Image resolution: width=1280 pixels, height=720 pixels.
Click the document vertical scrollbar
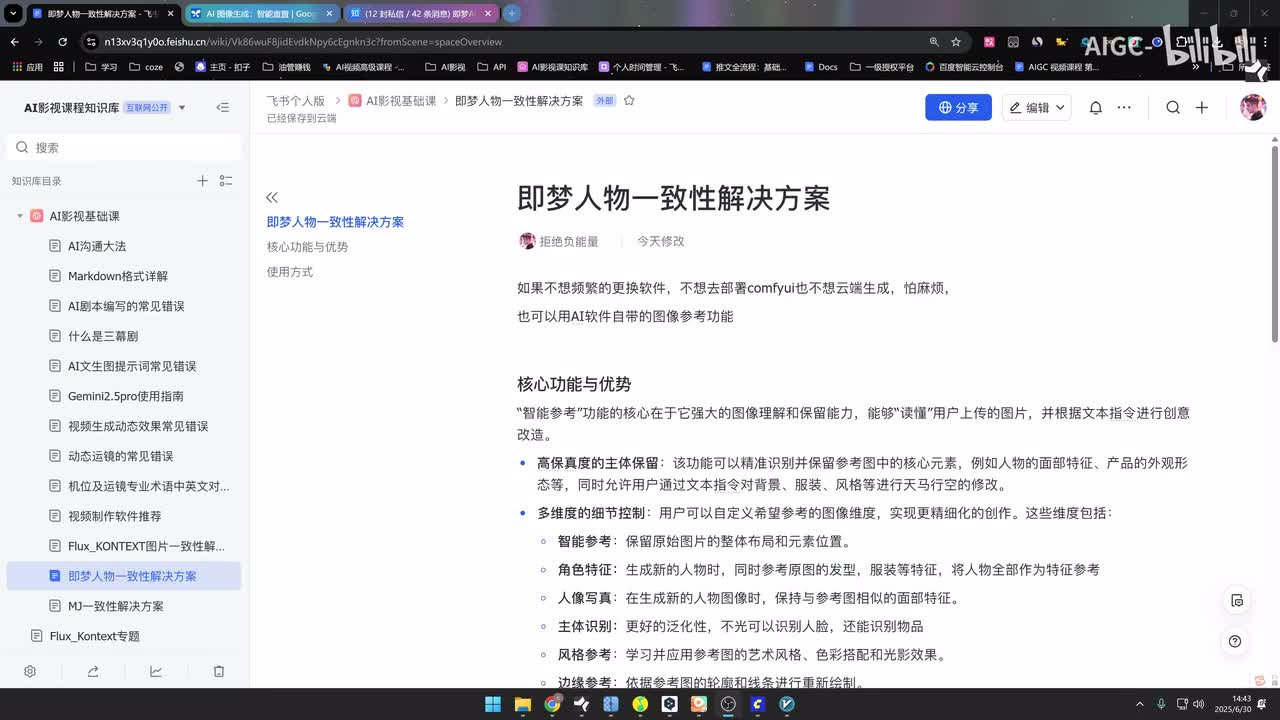pyautogui.click(x=1275, y=244)
